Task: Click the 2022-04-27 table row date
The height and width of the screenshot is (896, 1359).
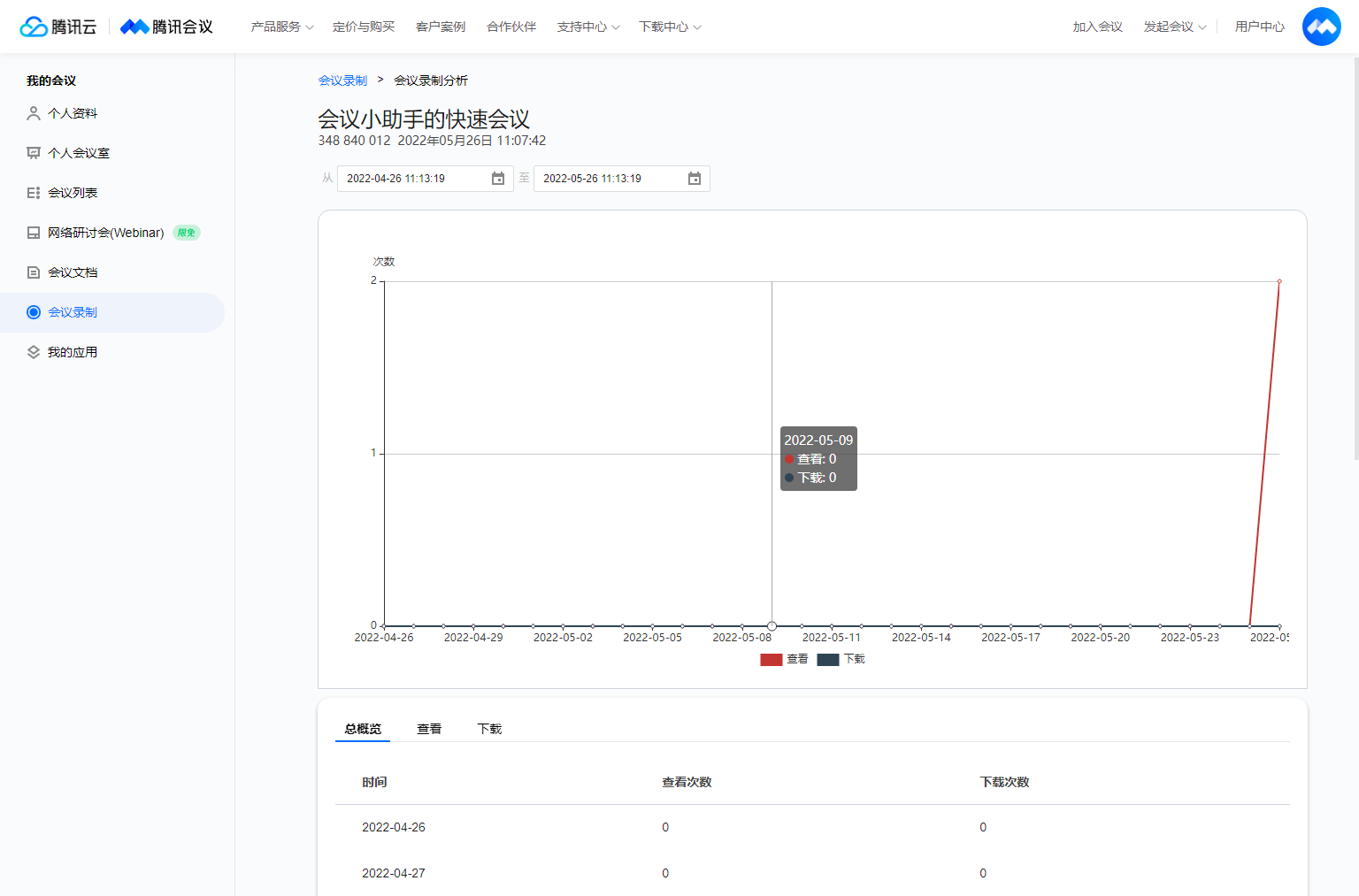Action: pos(394,873)
